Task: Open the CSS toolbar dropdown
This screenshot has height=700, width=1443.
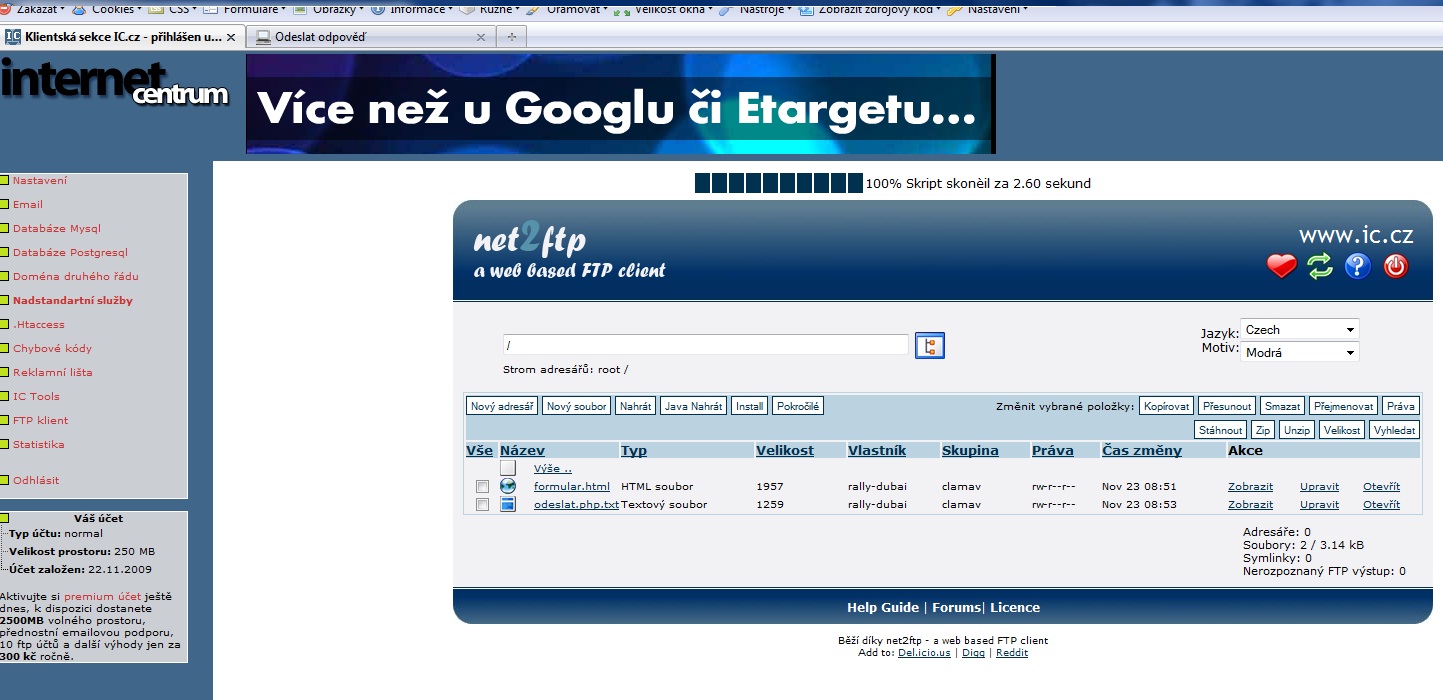Action: [172, 9]
